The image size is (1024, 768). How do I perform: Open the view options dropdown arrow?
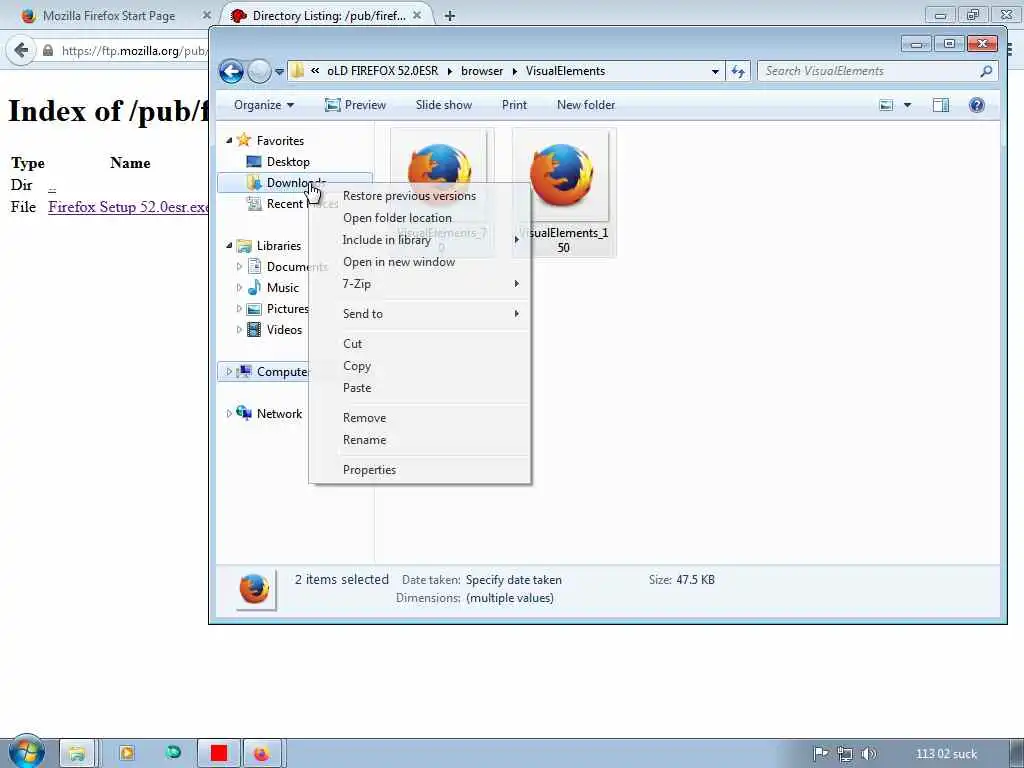907,105
